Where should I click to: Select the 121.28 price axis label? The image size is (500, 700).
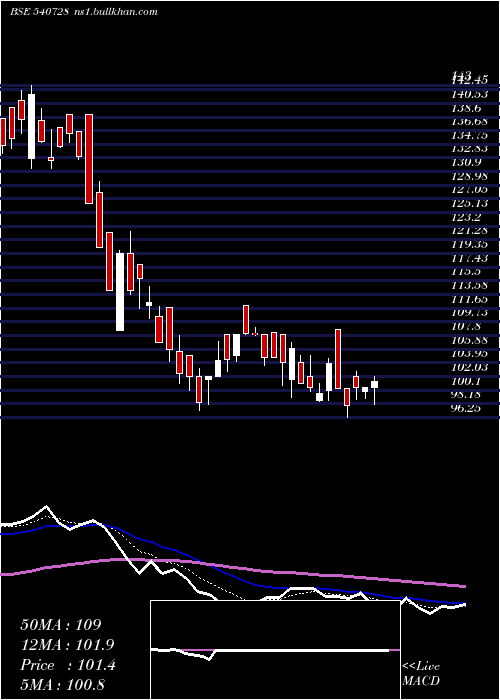[x=468, y=231]
